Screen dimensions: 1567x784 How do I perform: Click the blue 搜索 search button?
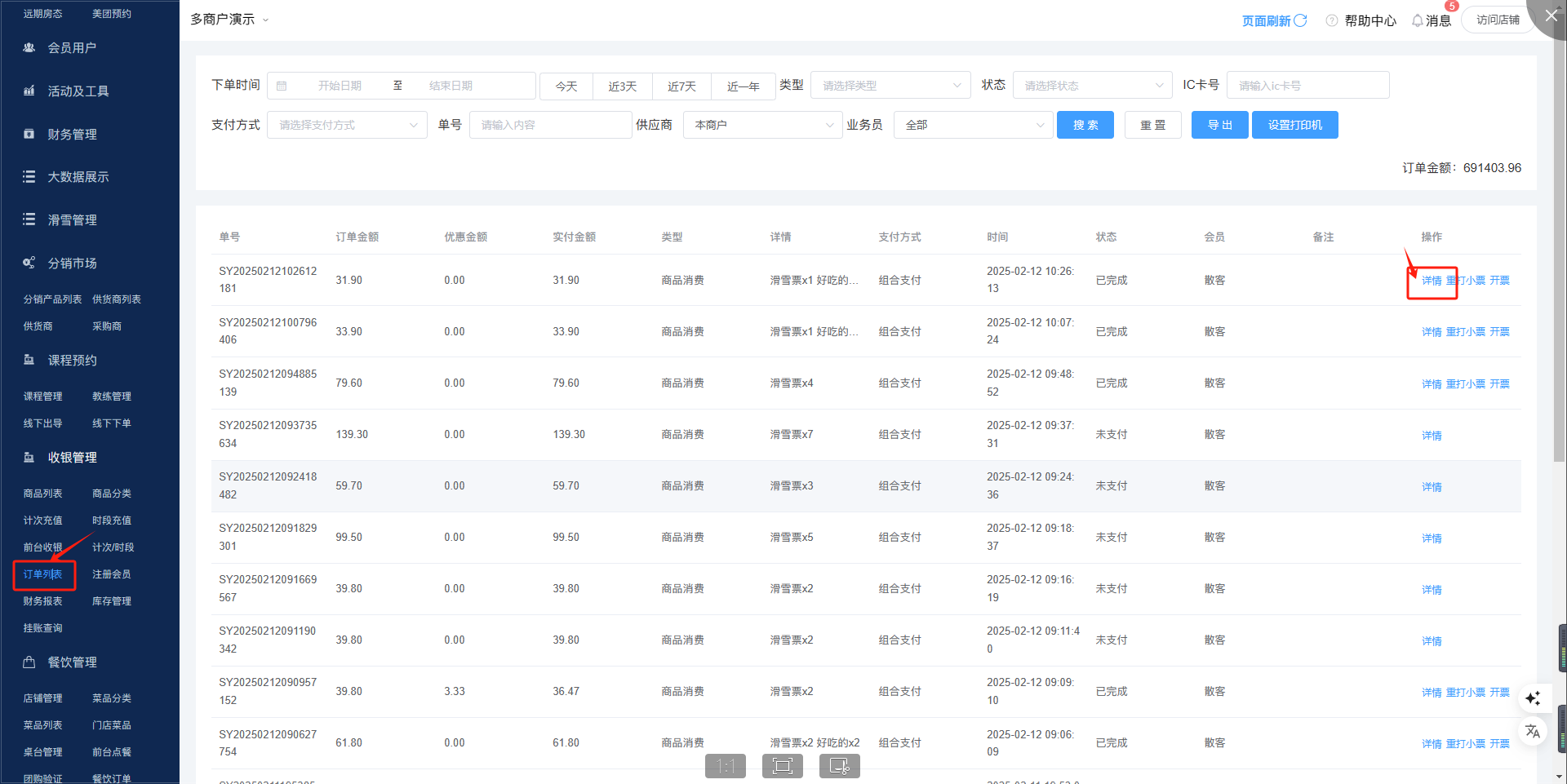click(1085, 125)
